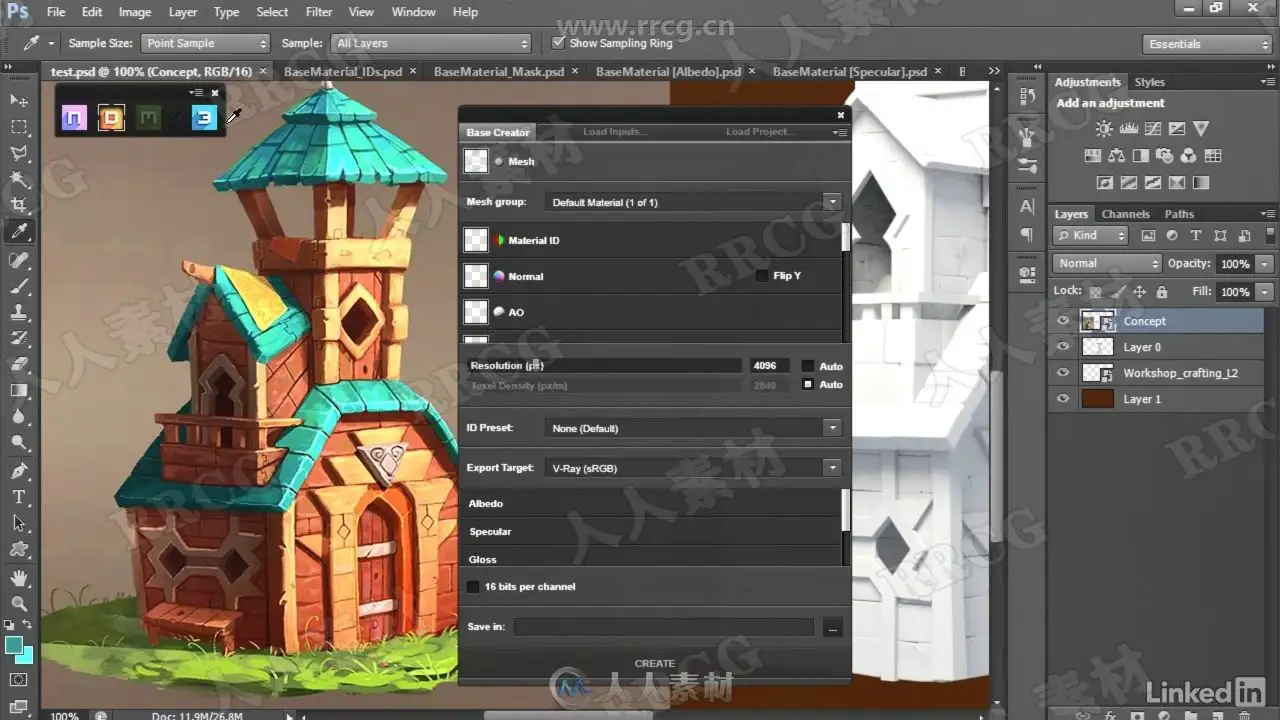1280x720 pixels.
Task: Open the Window menu
Action: pyautogui.click(x=413, y=12)
